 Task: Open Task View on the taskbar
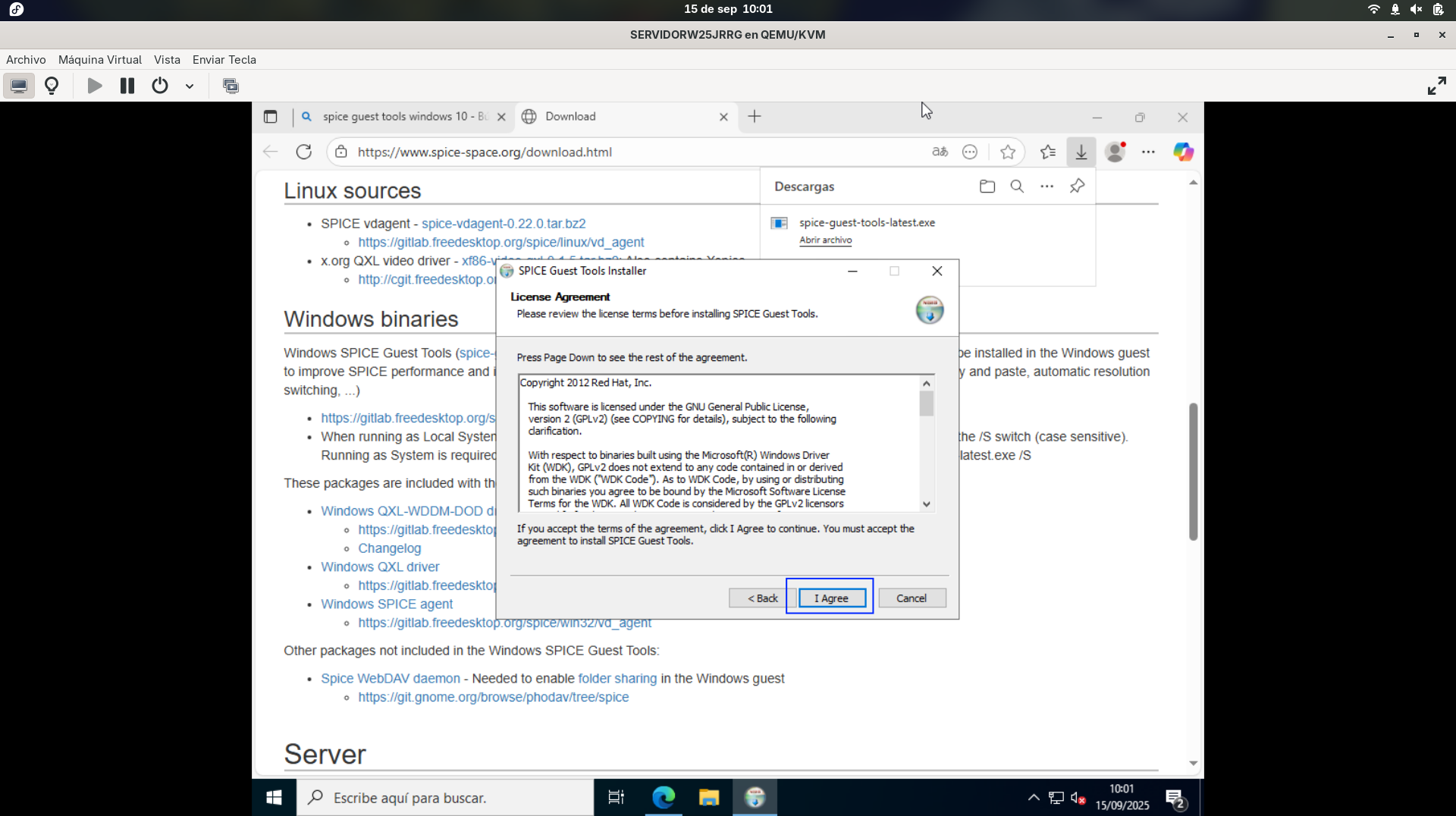(x=616, y=797)
